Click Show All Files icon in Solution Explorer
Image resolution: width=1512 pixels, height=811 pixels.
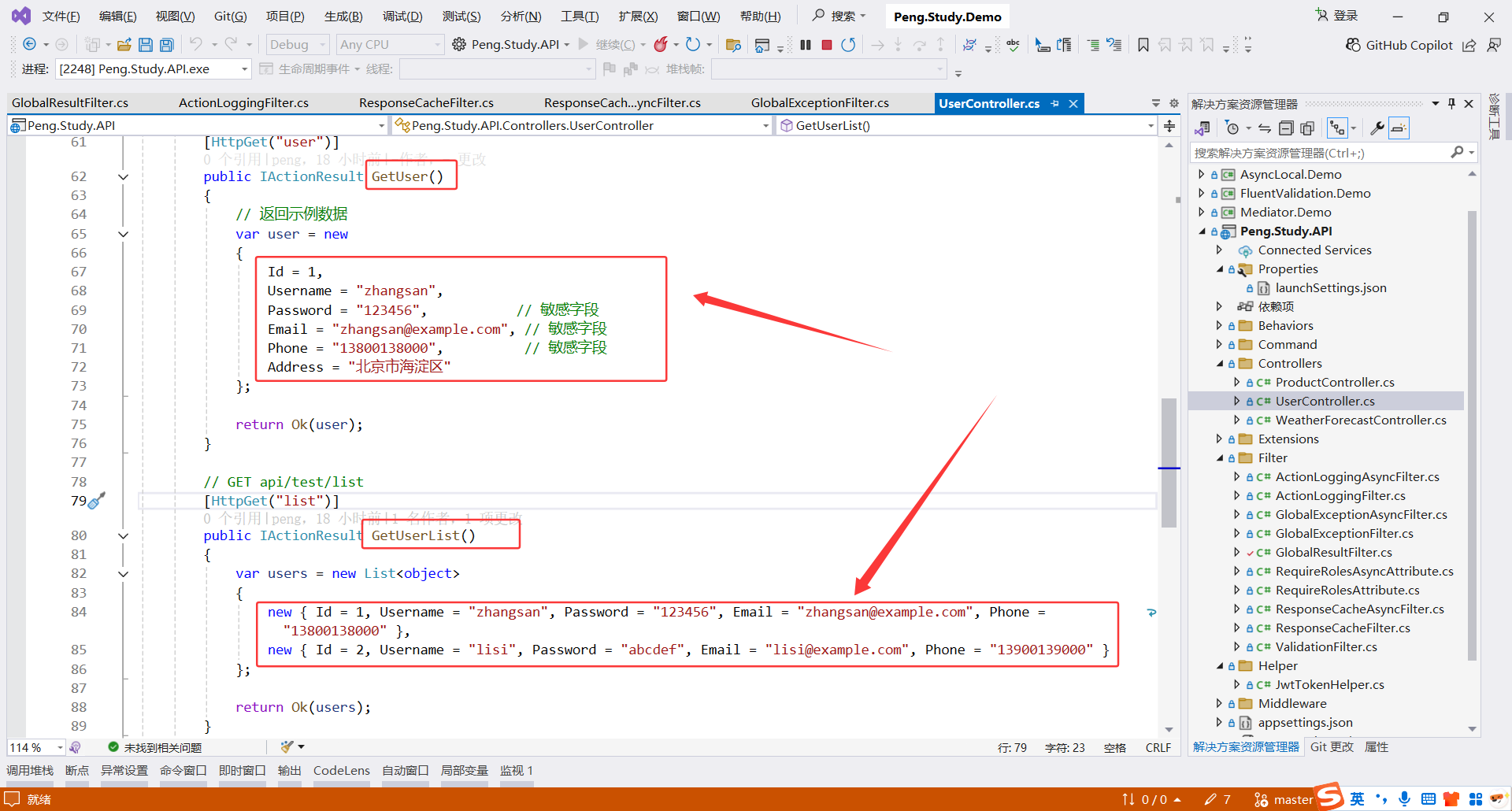(x=1307, y=128)
